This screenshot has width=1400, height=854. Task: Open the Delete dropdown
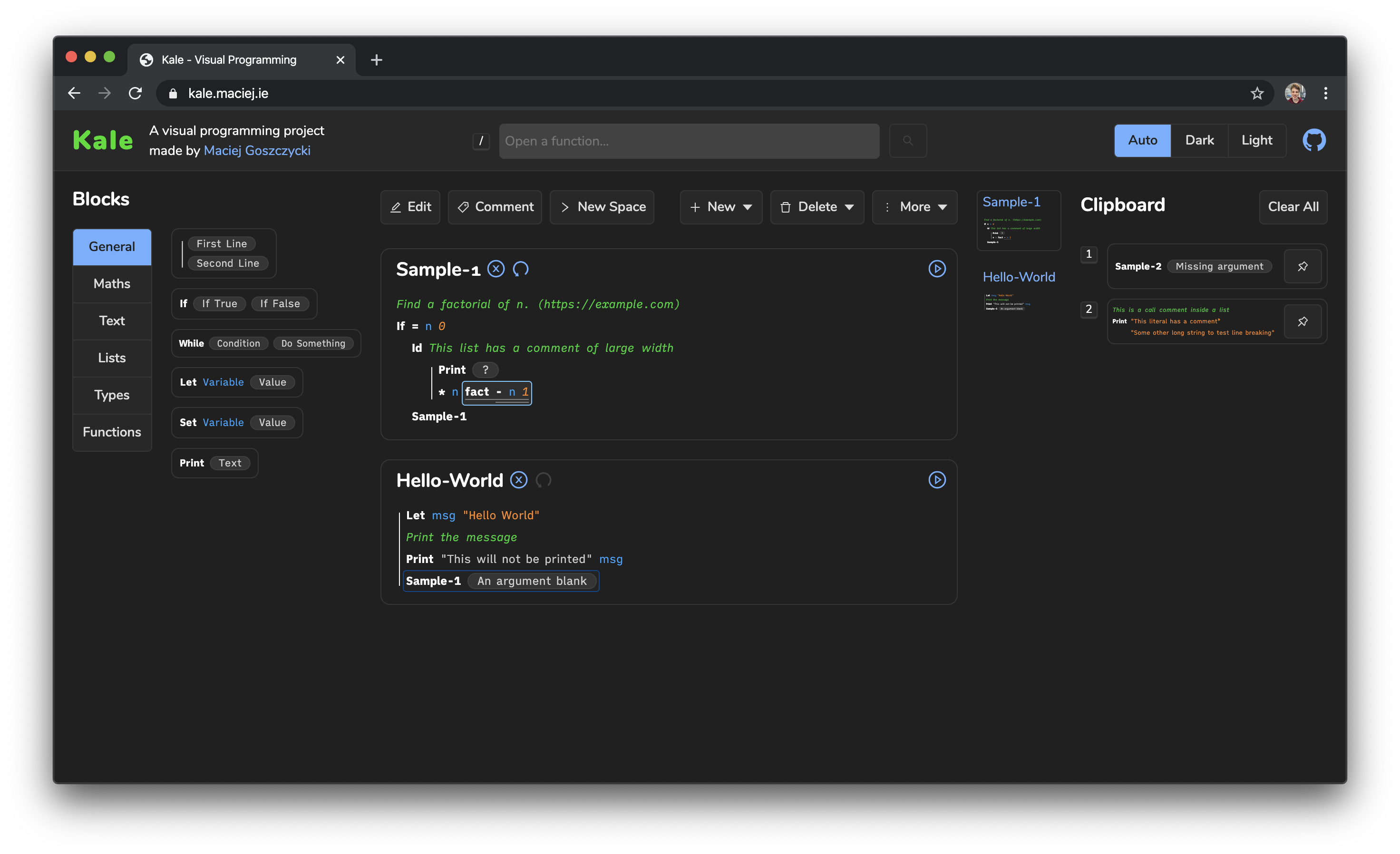[817, 207]
